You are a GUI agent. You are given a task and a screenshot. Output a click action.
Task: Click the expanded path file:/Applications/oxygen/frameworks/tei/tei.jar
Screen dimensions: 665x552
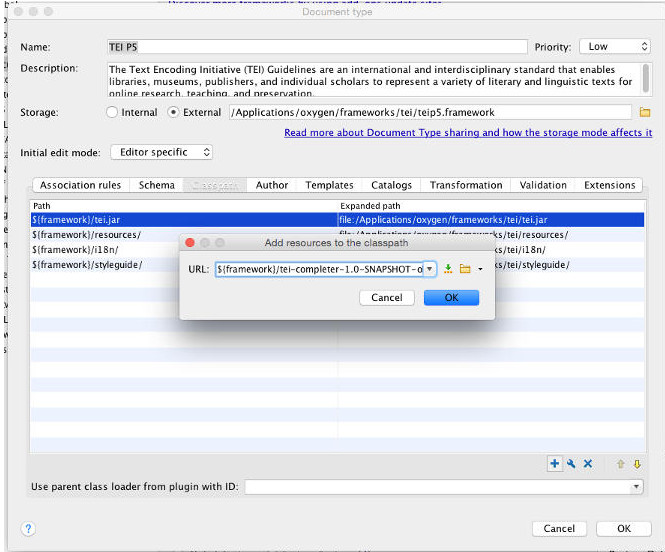pyautogui.click(x=443, y=220)
